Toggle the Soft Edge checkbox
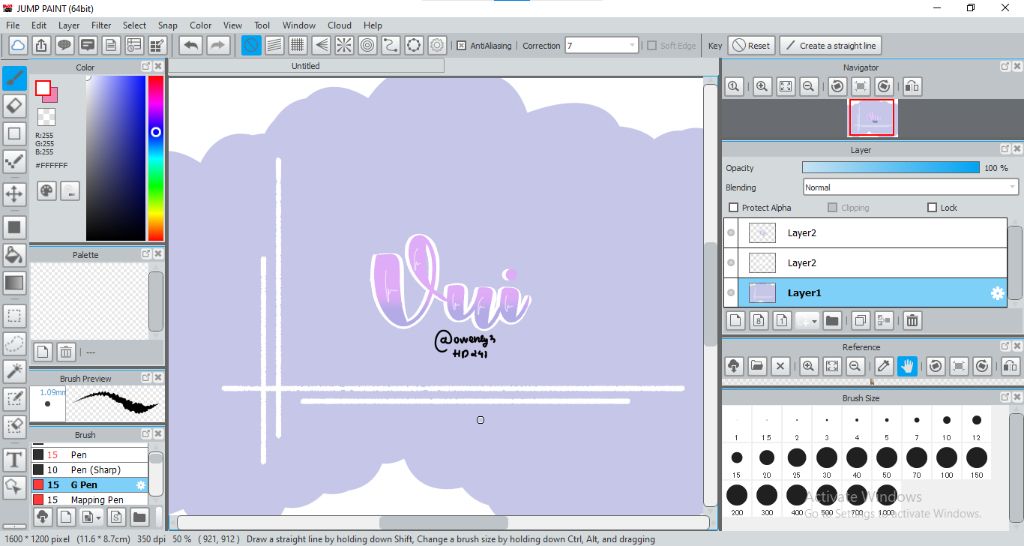This screenshot has width=1024, height=546. coord(652,46)
